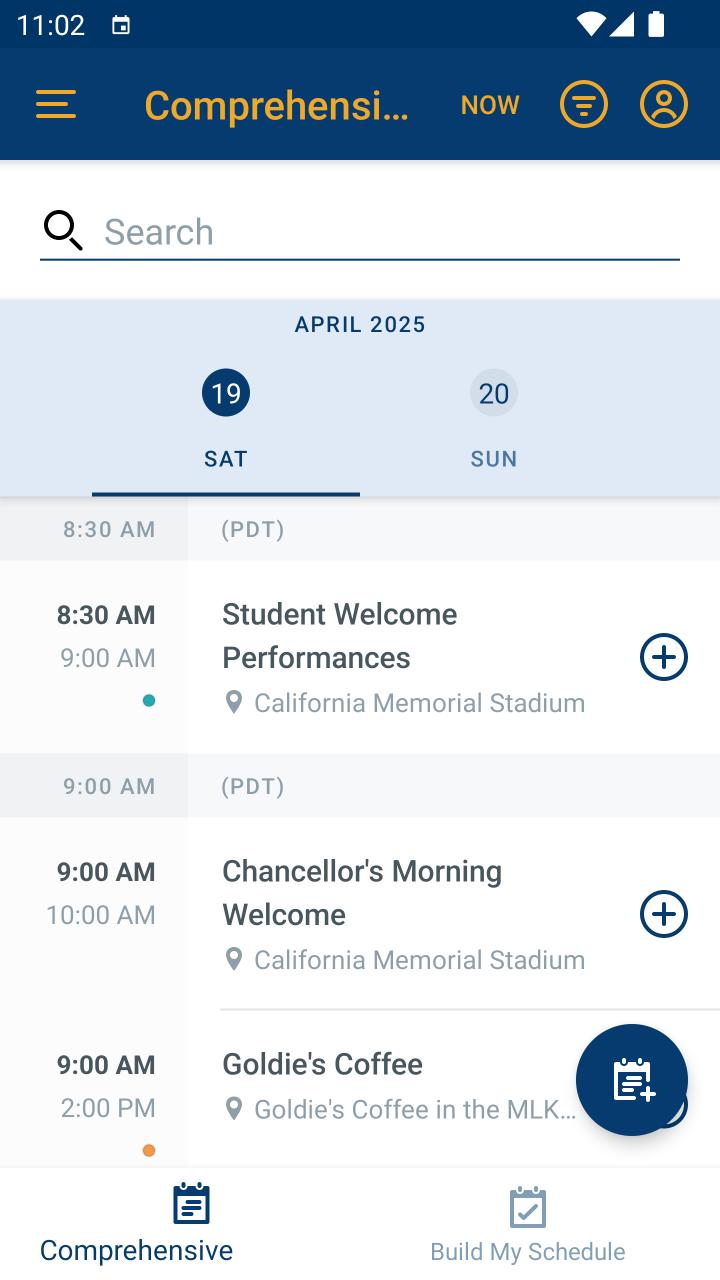Tap location pin under Chancellor's Morning Welcome
The height and width of the screenshot is (1280, 720).
[234, 960]
